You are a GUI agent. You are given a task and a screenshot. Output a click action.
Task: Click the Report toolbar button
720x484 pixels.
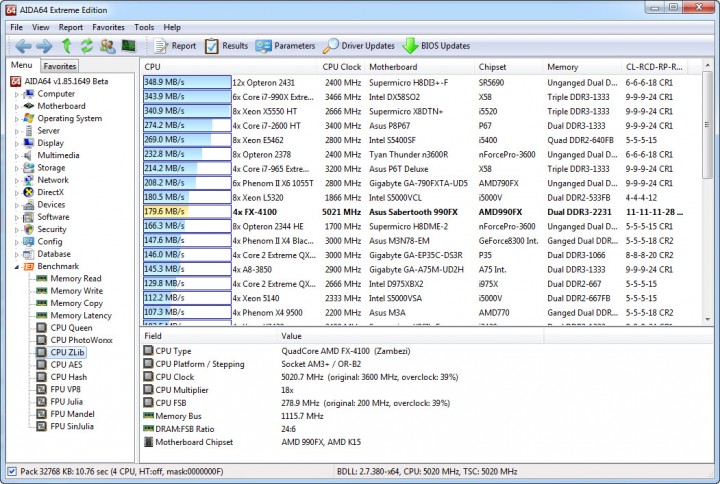[x=174, y=46]
